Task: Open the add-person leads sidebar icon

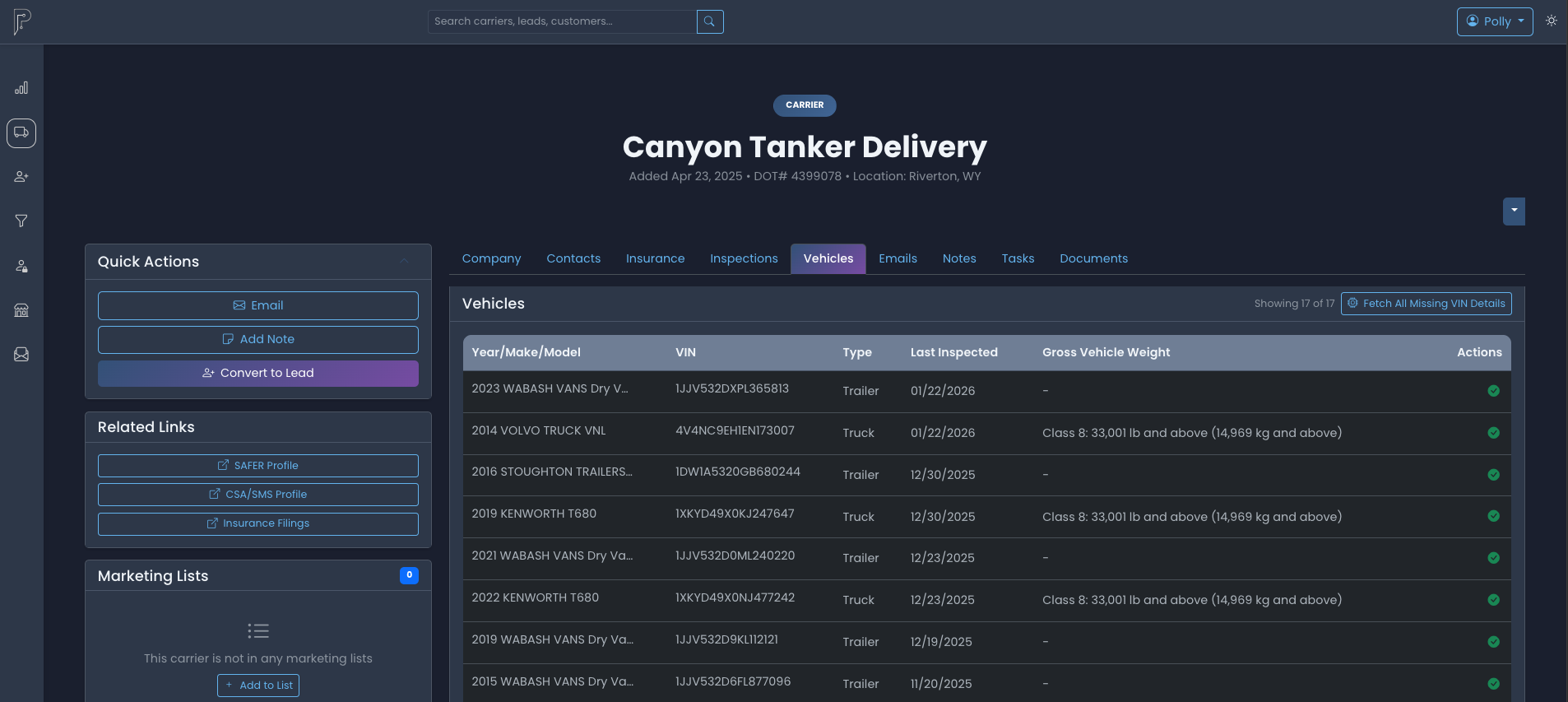Action: [x=21, y=177]
